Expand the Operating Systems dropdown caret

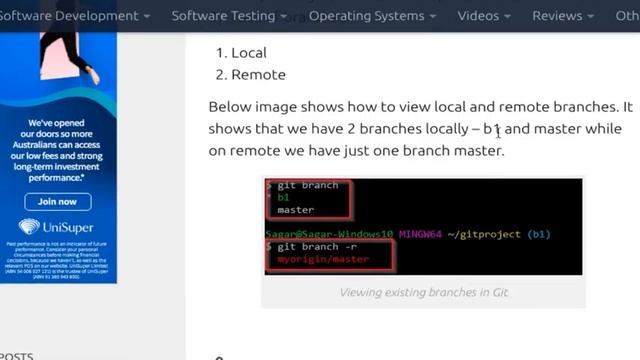point(433,17)
